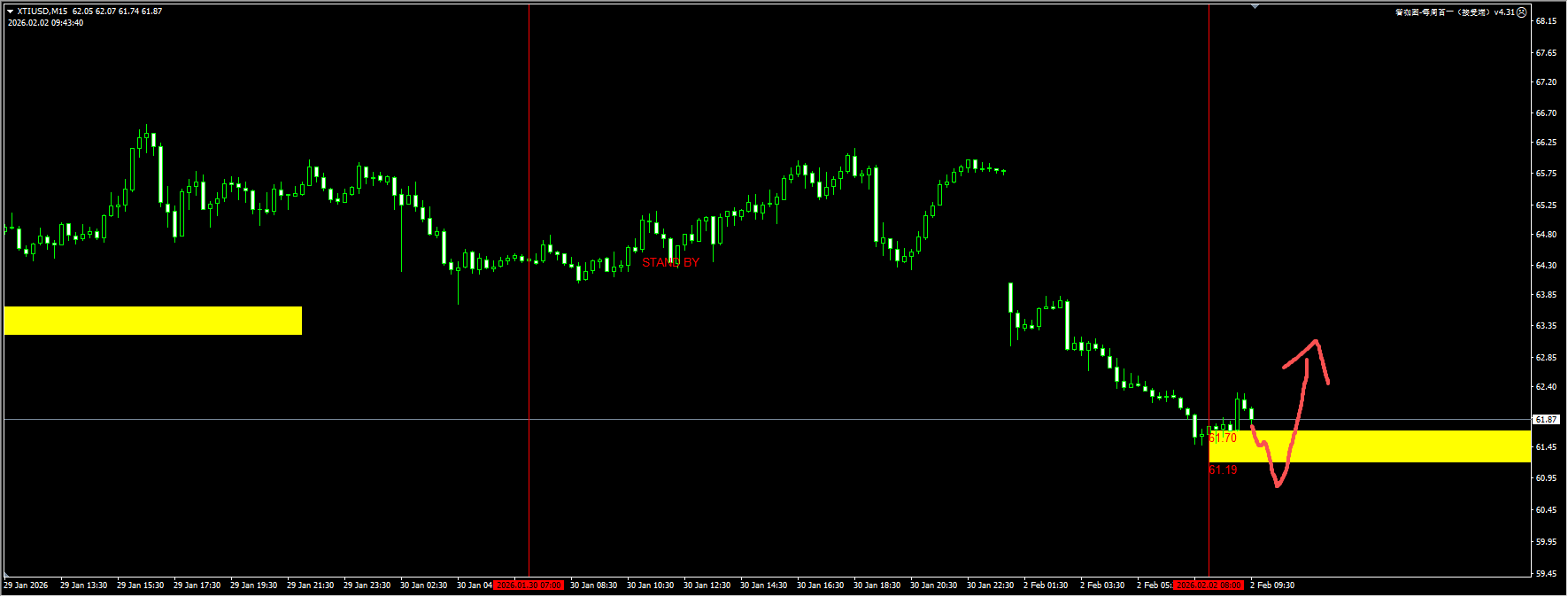This screenshot has width=1568, height=597.
Task: Expand the arrow beside XTIUSD,M15 title
Action: (10, 12)
